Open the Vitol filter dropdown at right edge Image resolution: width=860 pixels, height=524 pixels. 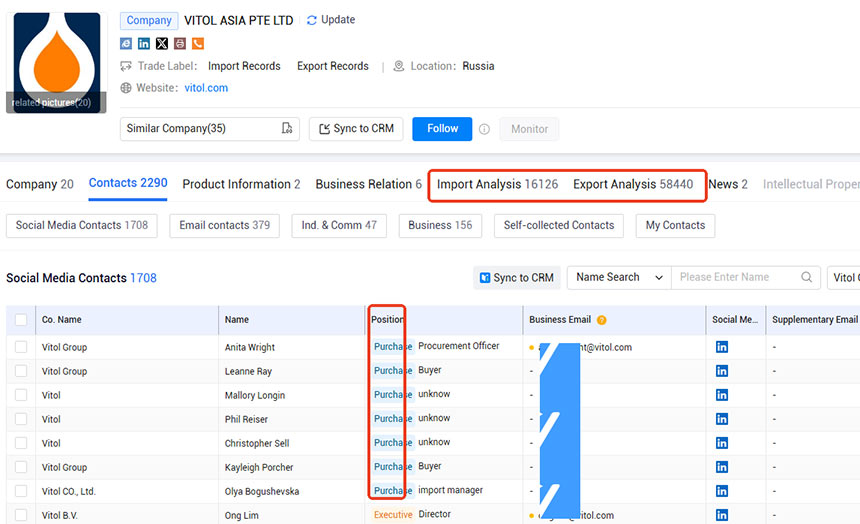[x=844, y=278]
